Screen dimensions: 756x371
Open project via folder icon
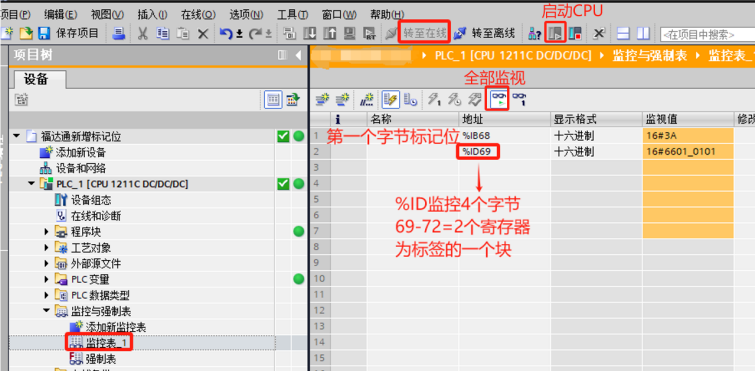[27, 33]
